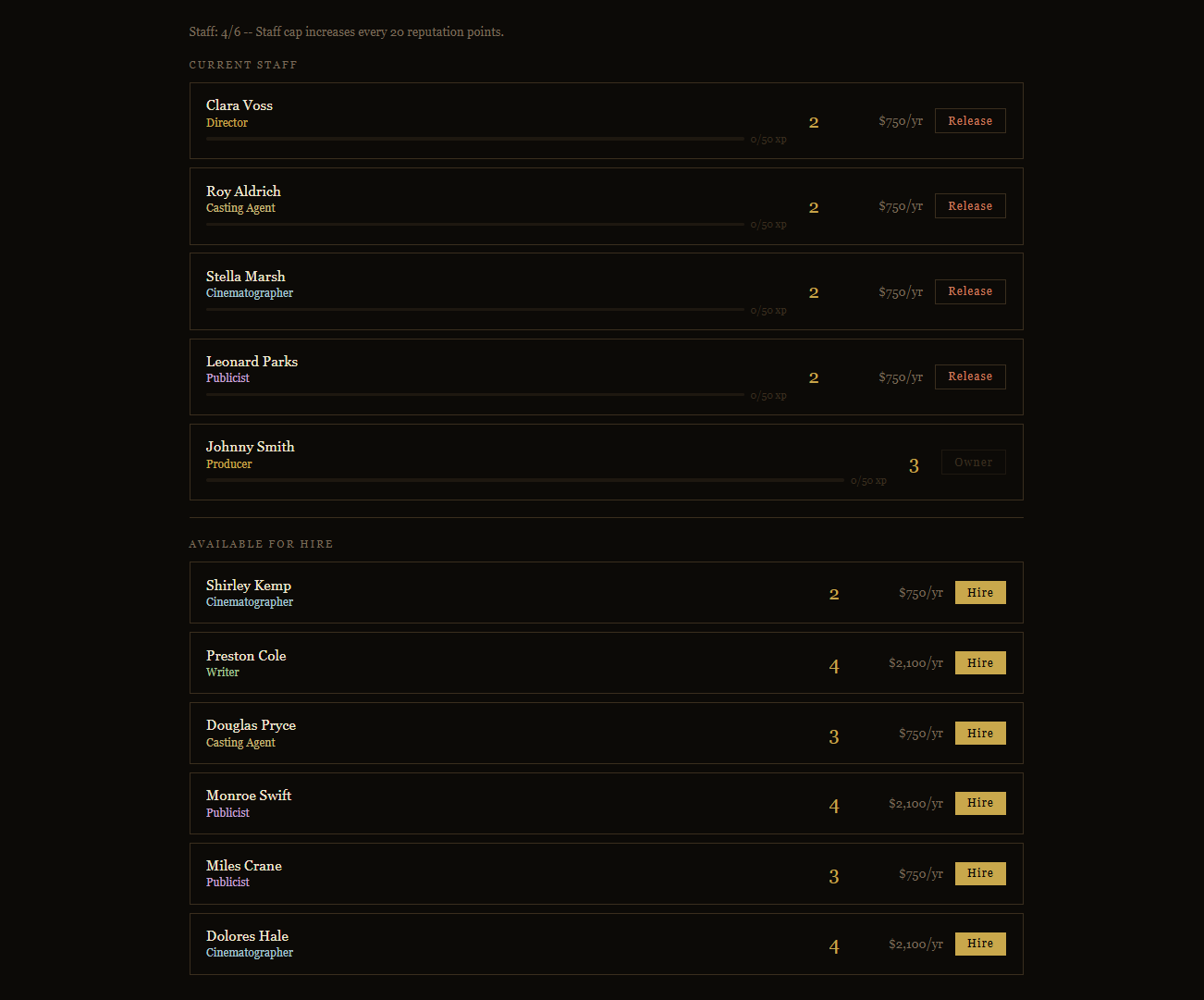The height and width of the screenshot is (1000, 1204).
Task: Click the Owner button for Johnny Smith
Action: 973,463
